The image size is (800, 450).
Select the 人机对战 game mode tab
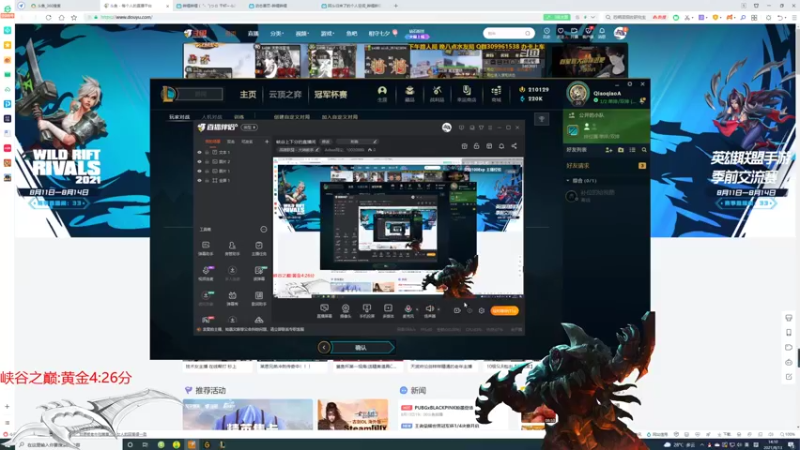click(x=212, y=117)
